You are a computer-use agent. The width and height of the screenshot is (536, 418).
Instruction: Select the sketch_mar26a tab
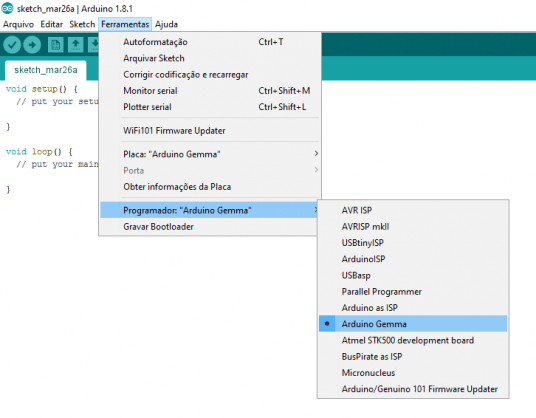coord(46,70)
